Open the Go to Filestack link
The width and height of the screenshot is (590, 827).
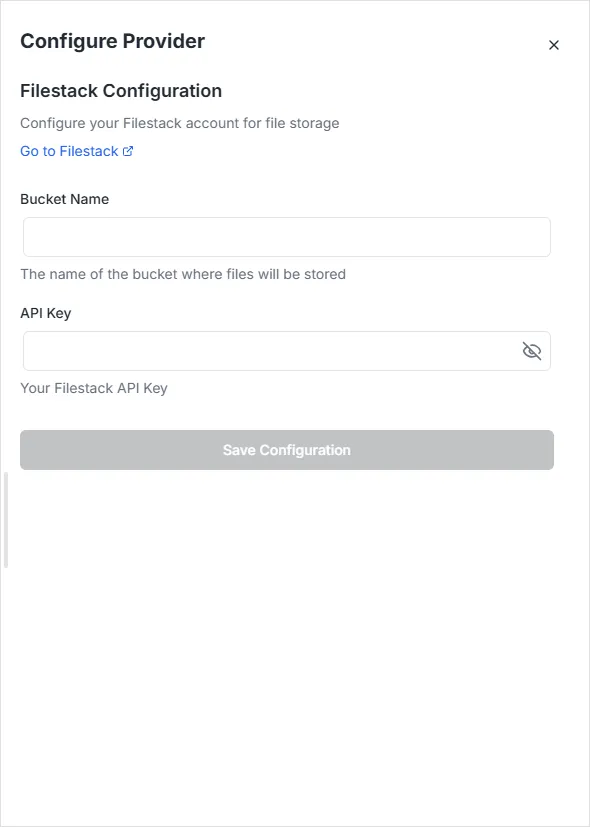[x=68, y=151]
